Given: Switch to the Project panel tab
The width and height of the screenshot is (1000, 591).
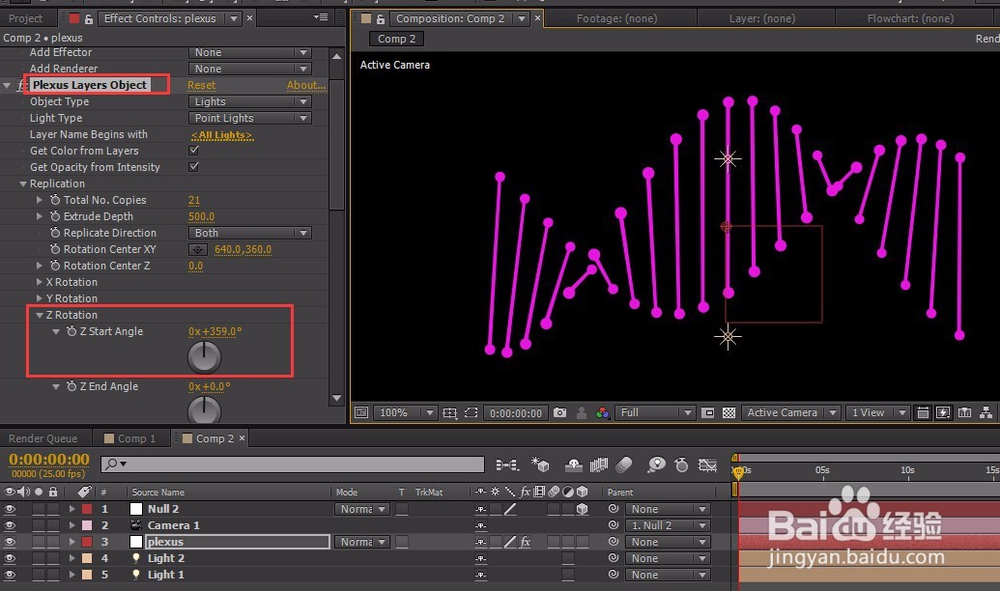Looking at the screenshot, I should pos(26,18).
